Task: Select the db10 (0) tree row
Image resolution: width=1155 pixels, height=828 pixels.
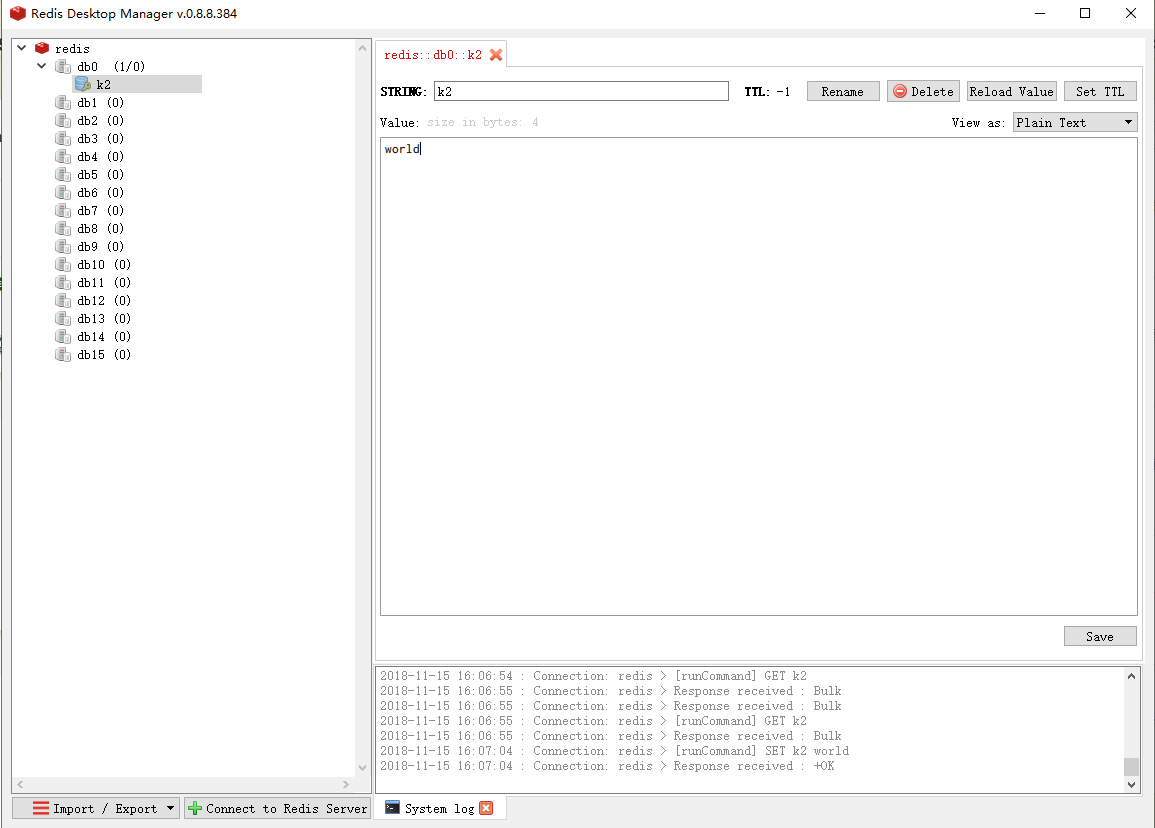Action: click(104, 264)
